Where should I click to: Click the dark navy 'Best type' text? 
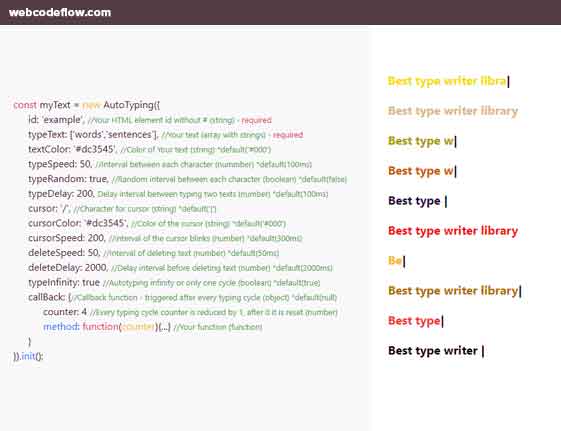414,201
